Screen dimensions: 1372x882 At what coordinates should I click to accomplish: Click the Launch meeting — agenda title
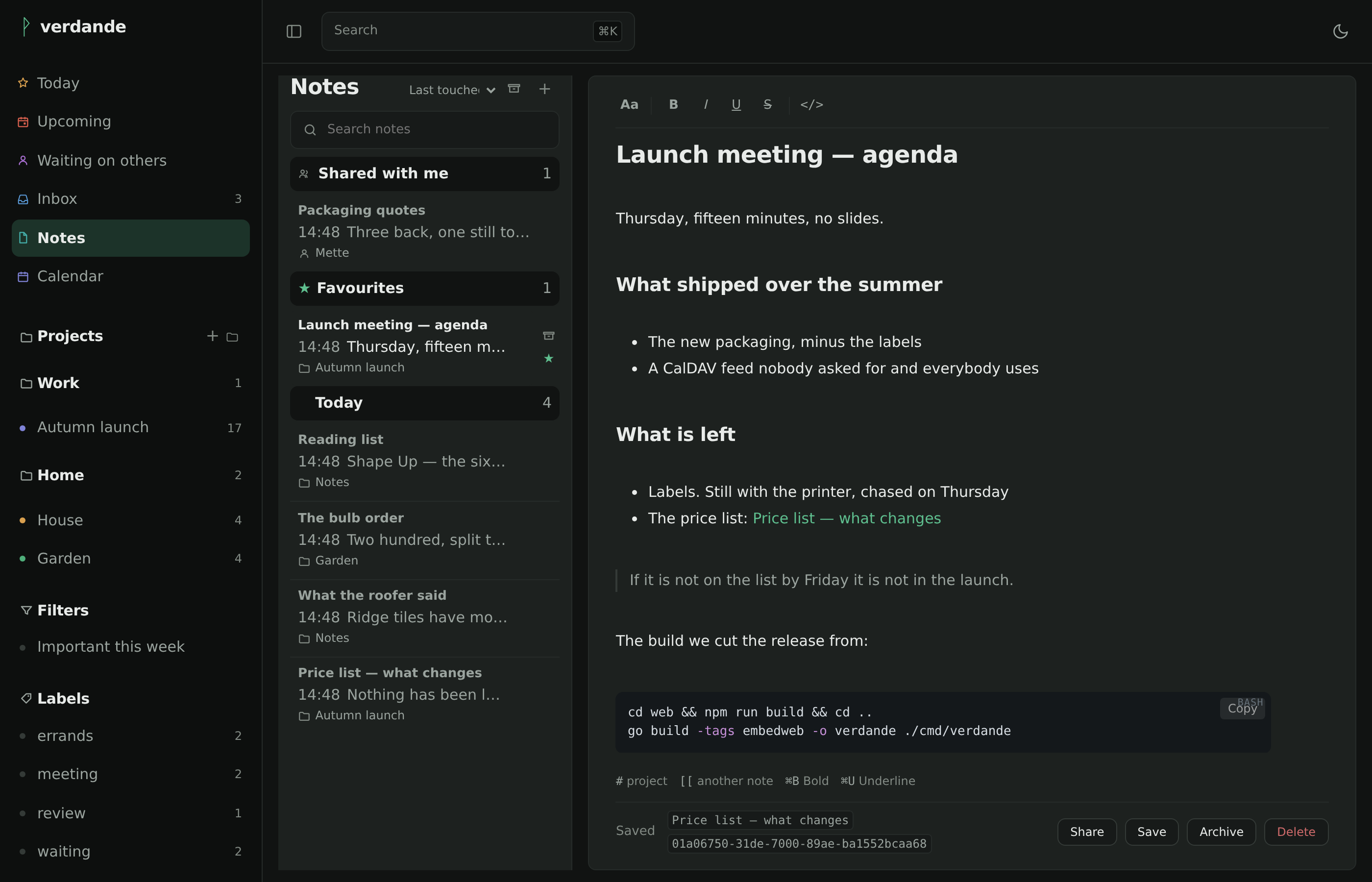pyautogui.click(x=786, y=155)
